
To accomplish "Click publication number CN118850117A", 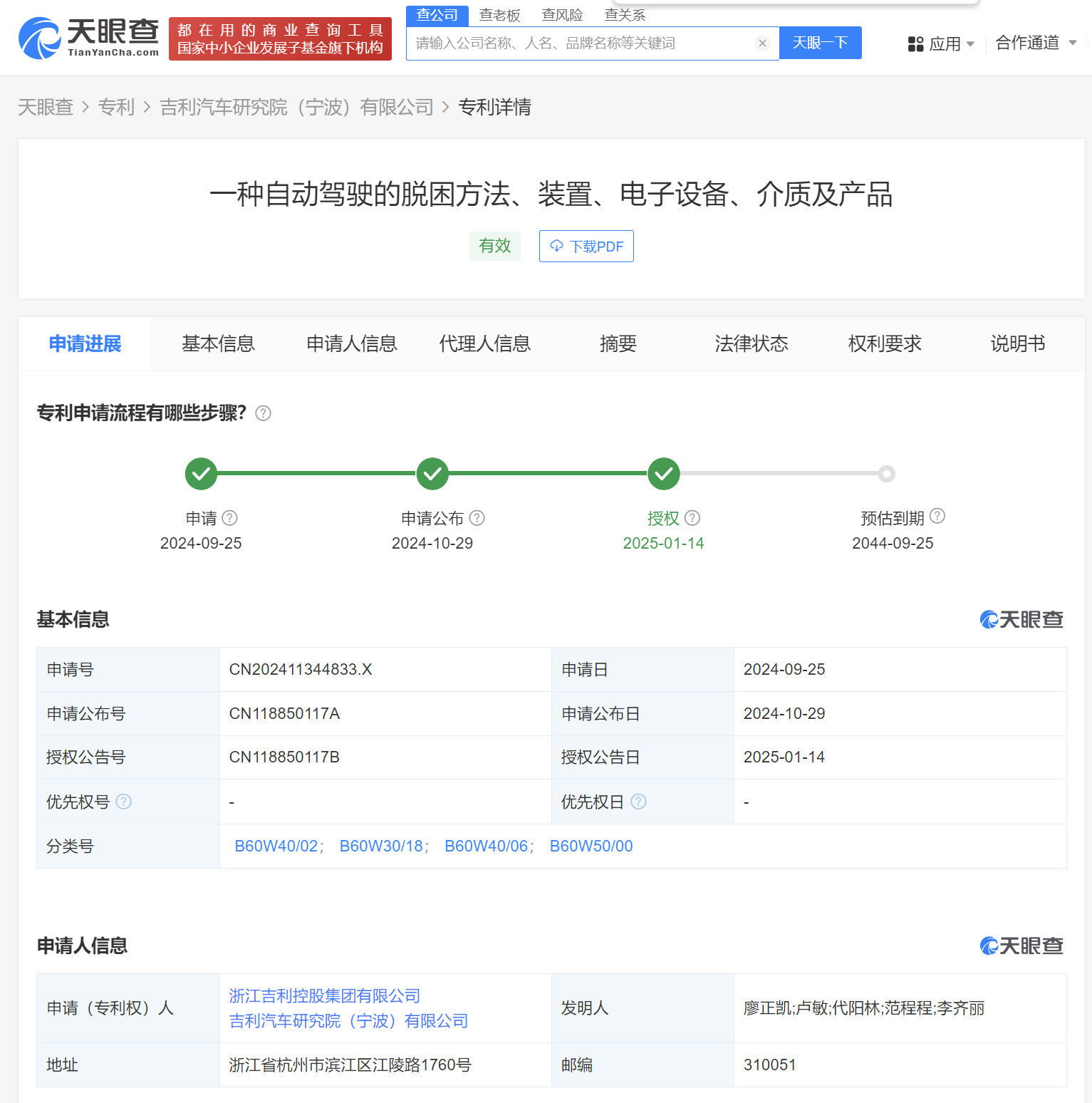I will tap(284, 713).
